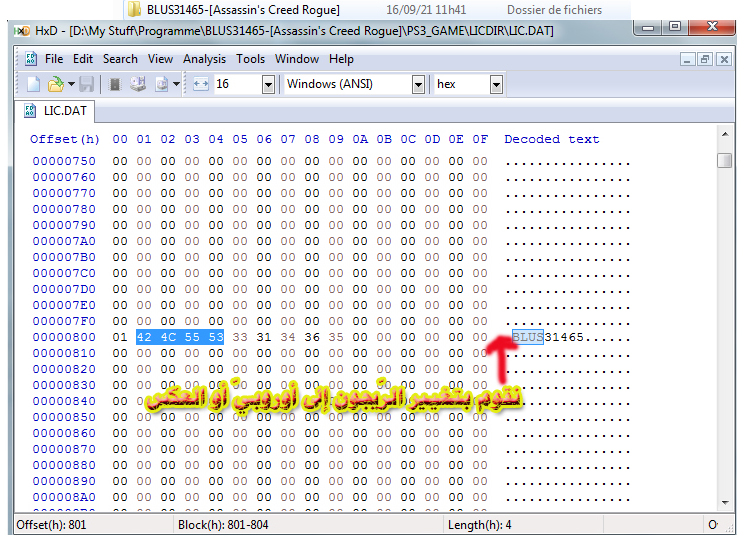Screen dimensions: 745x540
Task: Click the bytes-per-row width icon
Action: (x=200, y=85)
